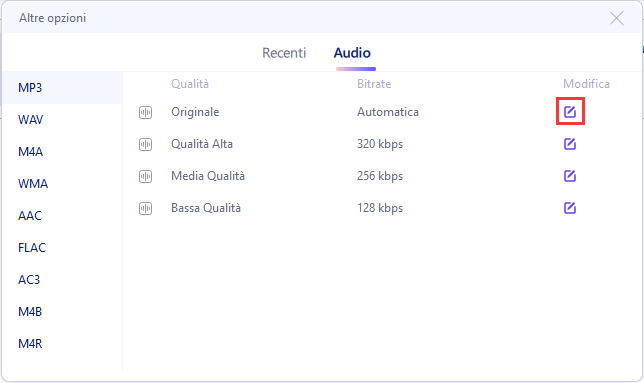Edit the Qualità Alta preset
644x383 pixels.
[x=570, y=144]
